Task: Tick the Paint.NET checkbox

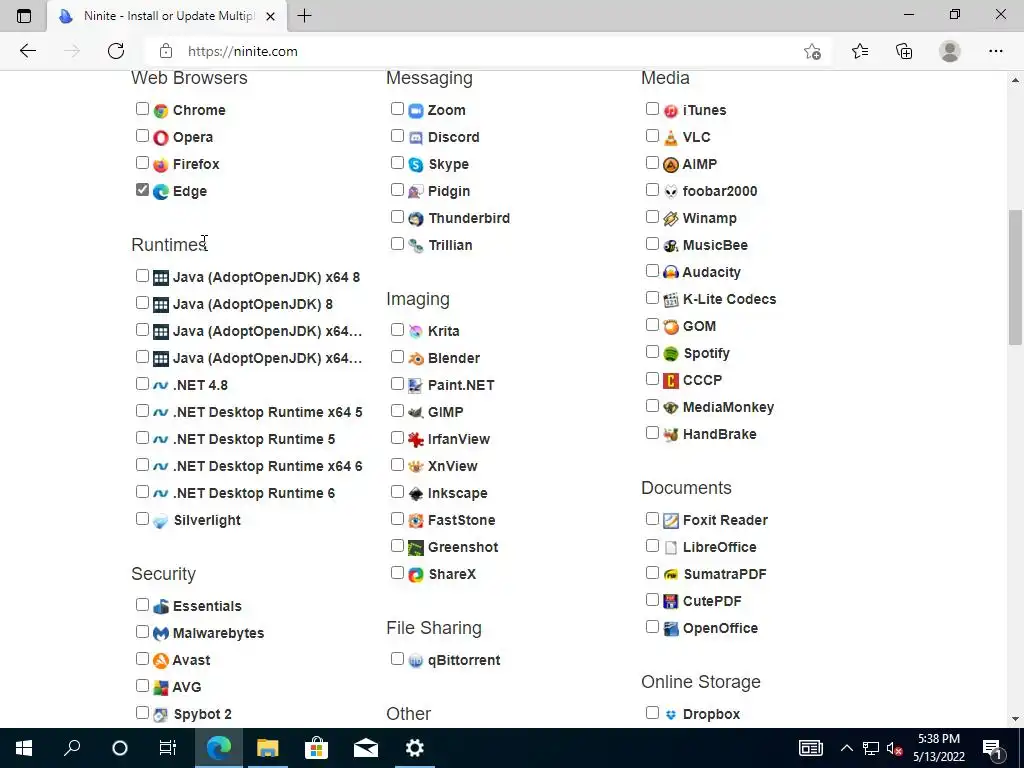Action: [397, 383]
